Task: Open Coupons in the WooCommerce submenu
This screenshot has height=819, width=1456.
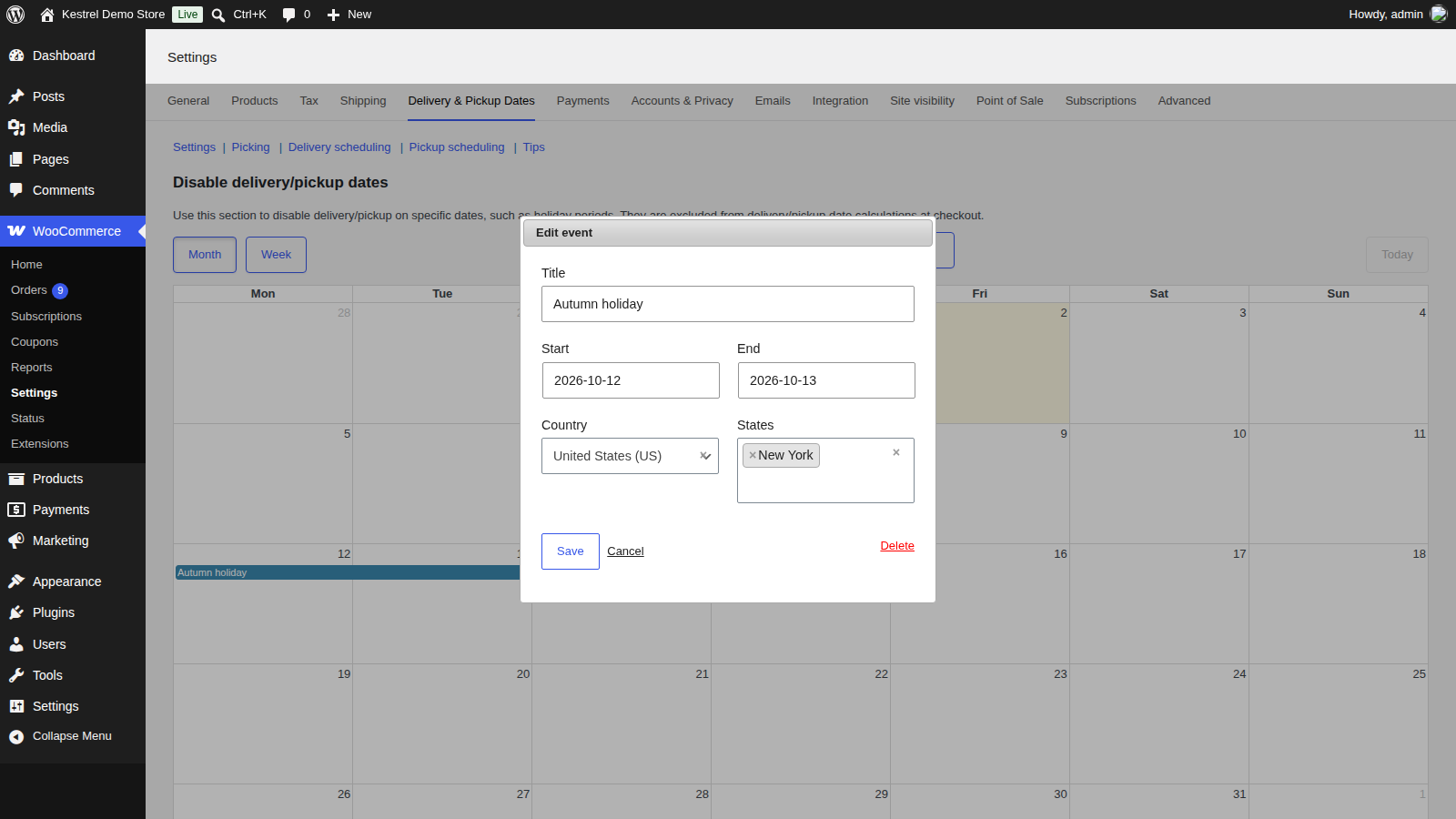Action: click(35, 342)
